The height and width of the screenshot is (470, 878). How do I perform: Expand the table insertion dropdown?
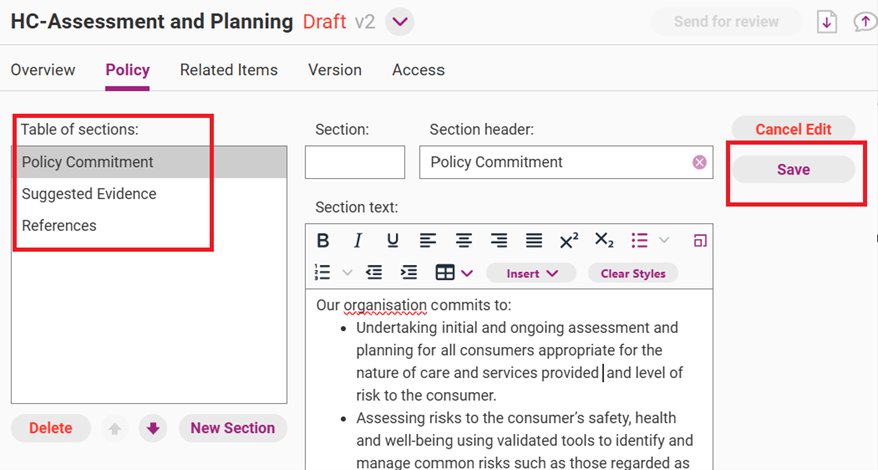(x=467, y=273)
